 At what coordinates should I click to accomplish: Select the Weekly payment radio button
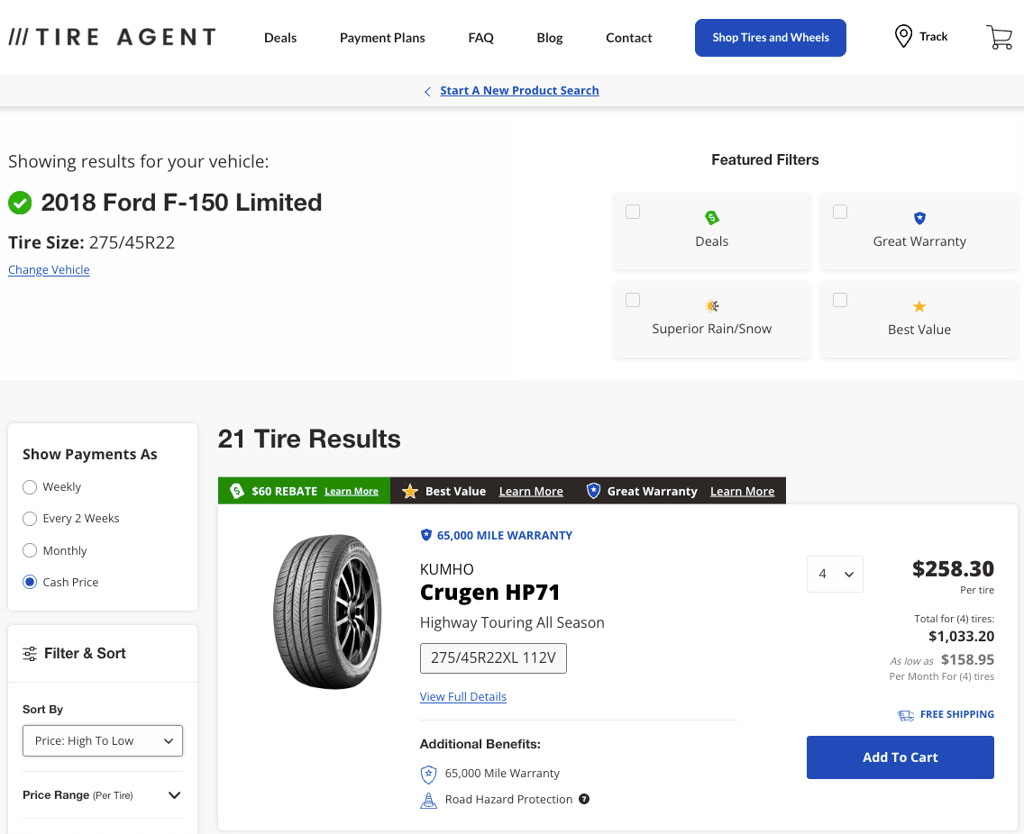[30, 487]
